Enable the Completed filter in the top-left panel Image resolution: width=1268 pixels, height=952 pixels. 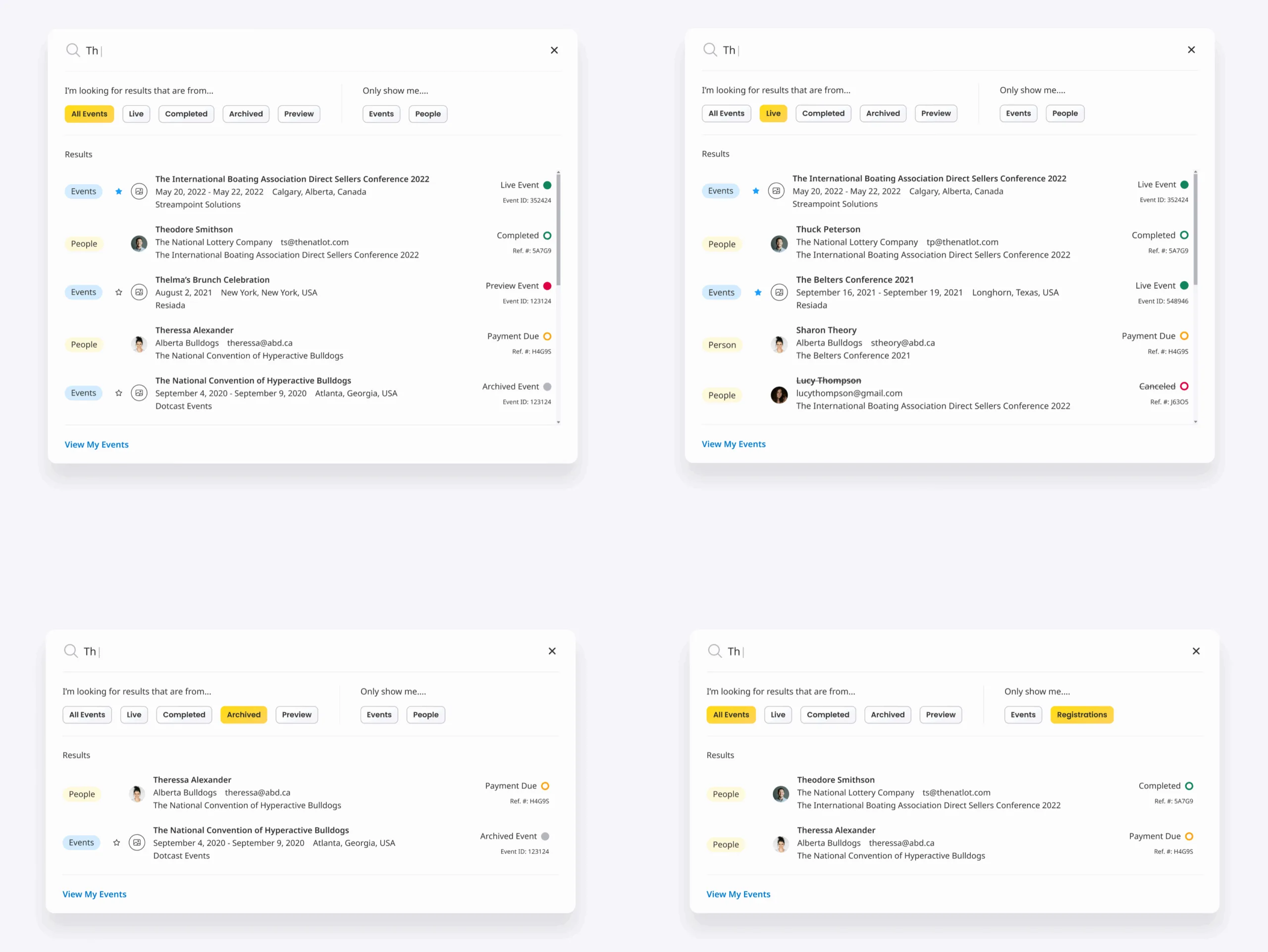186,113
